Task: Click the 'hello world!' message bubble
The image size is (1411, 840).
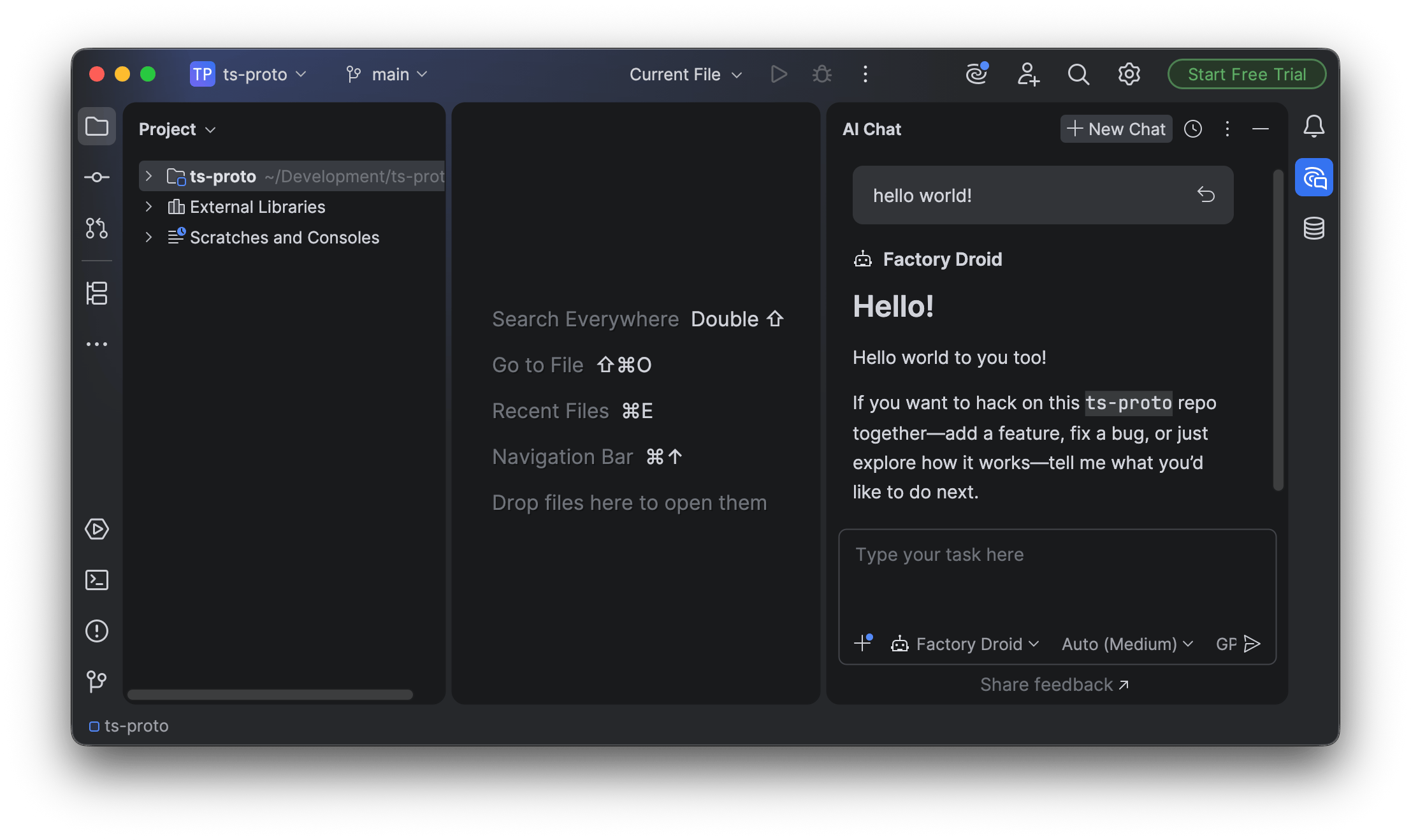Action: pyautogui.click(x=1043, y=195)
